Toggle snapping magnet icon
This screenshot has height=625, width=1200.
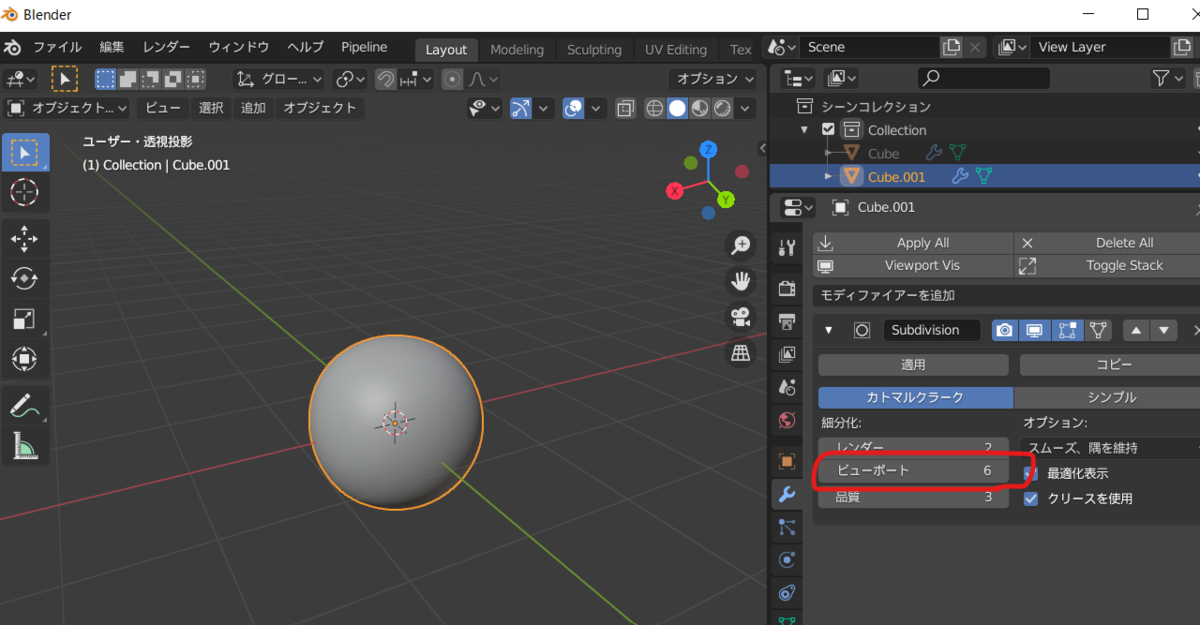[385, 79]
